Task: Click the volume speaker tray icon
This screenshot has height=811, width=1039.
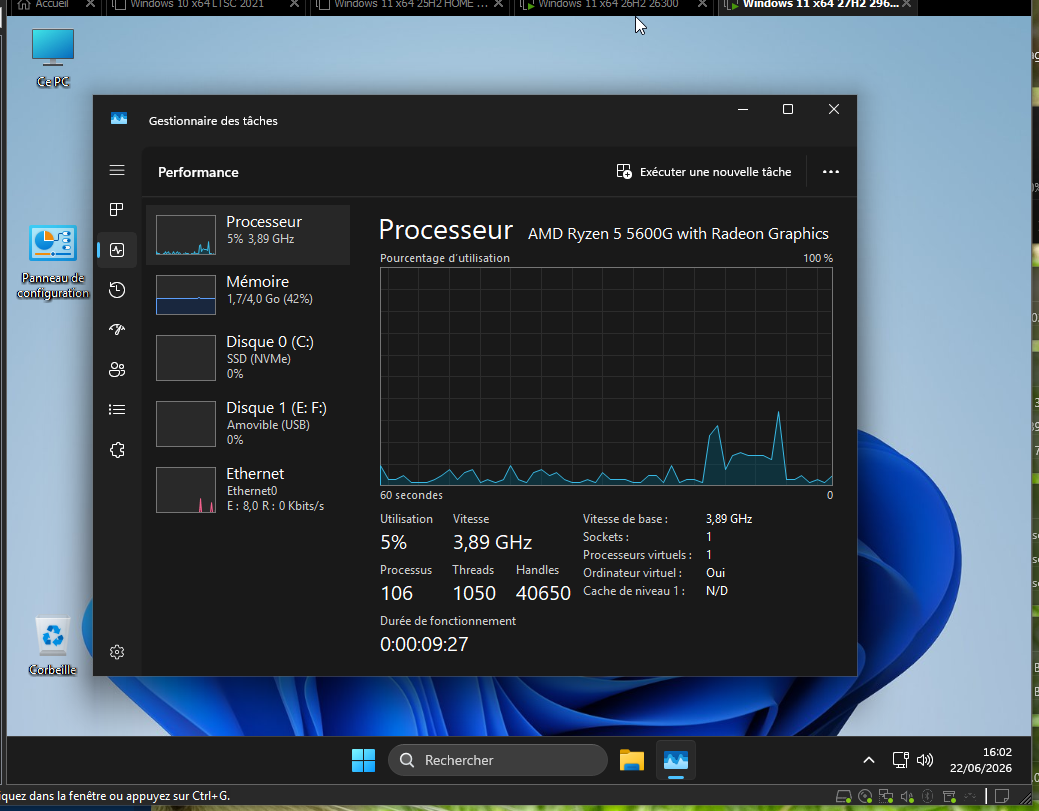Action: coord(924,760)
